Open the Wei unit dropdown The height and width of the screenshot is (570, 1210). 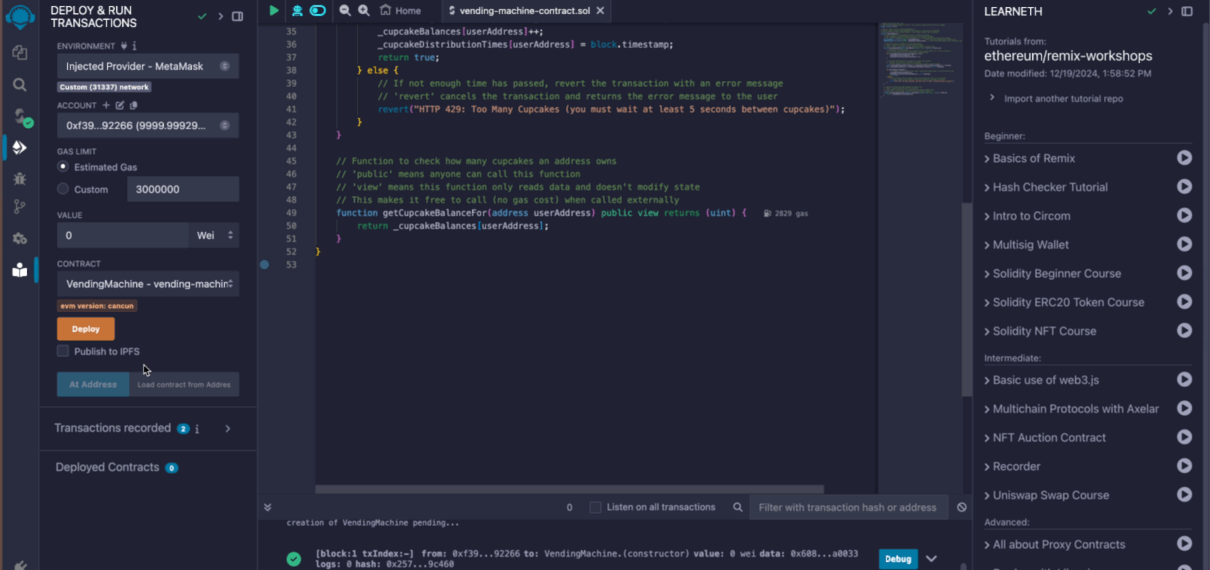214,235
